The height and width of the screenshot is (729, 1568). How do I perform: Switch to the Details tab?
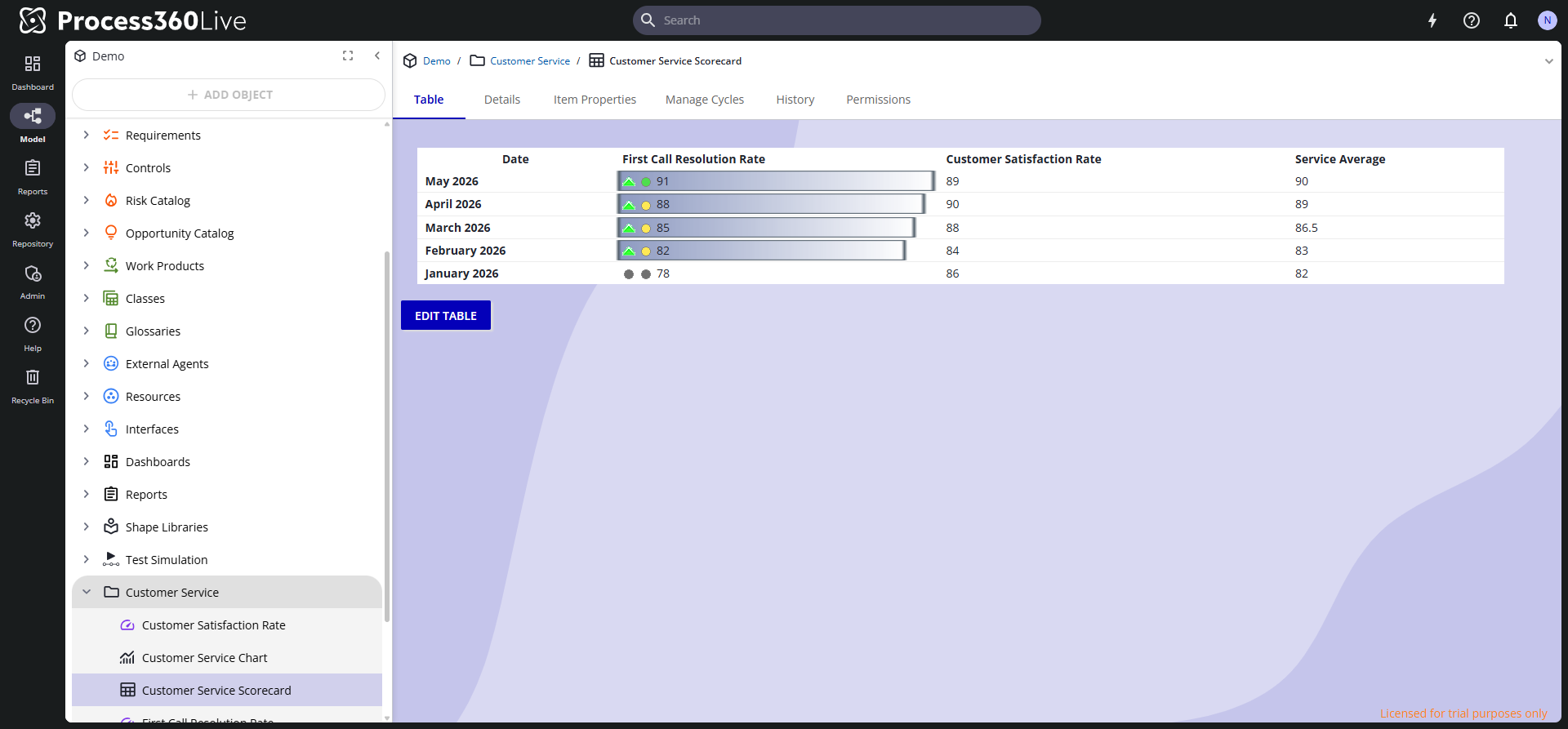click(x=502, y=100)
